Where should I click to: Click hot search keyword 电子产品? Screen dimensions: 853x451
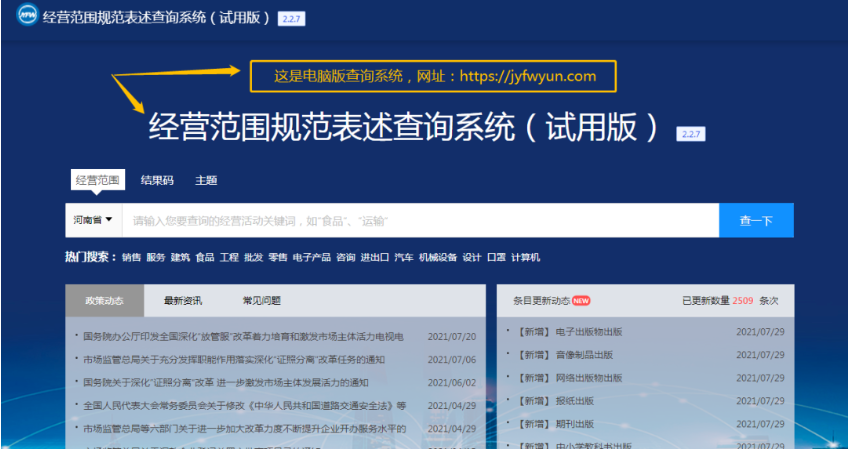(x=311, y=258)
